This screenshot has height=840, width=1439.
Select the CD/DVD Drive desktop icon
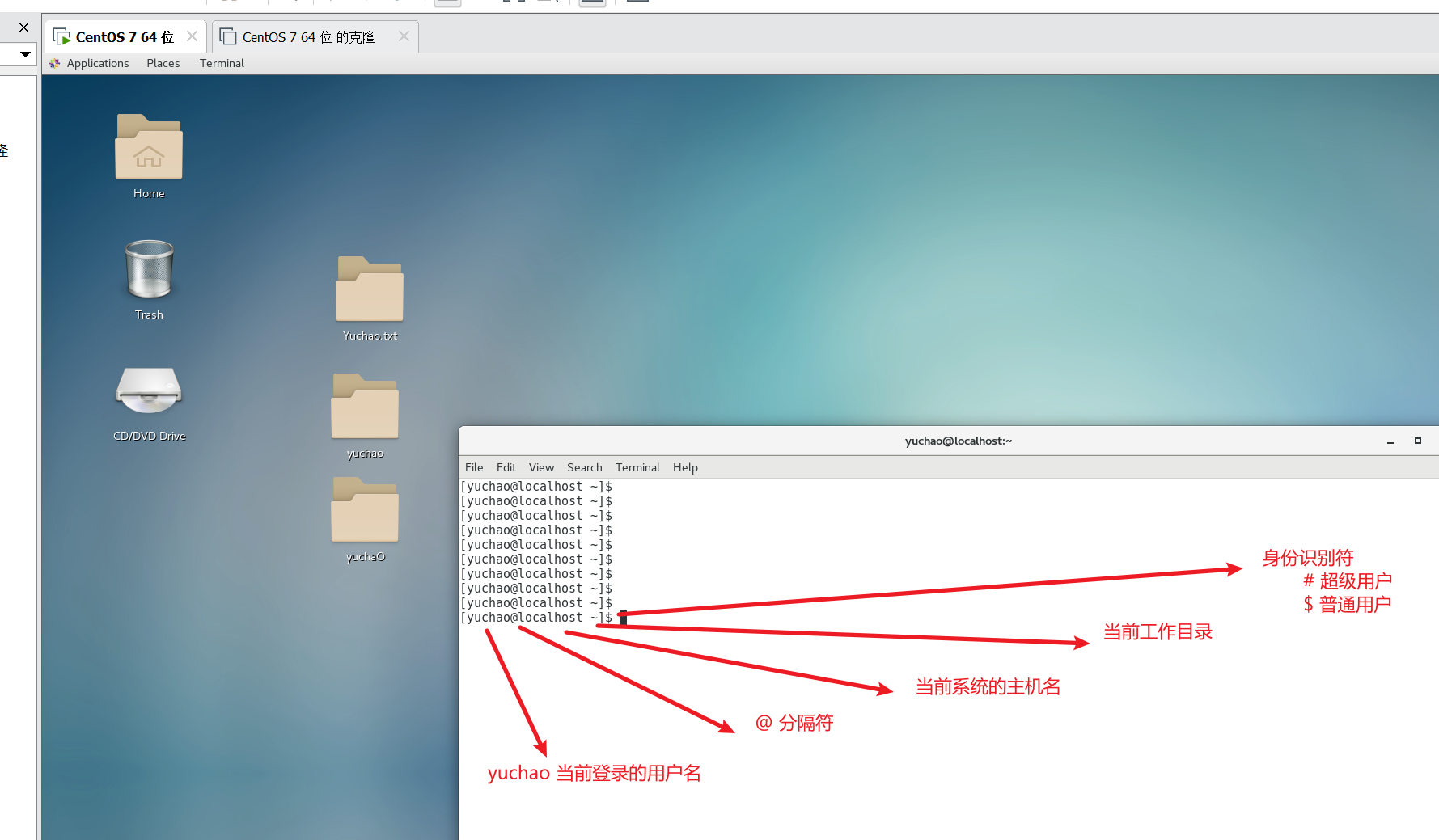(x=149, y=391)
